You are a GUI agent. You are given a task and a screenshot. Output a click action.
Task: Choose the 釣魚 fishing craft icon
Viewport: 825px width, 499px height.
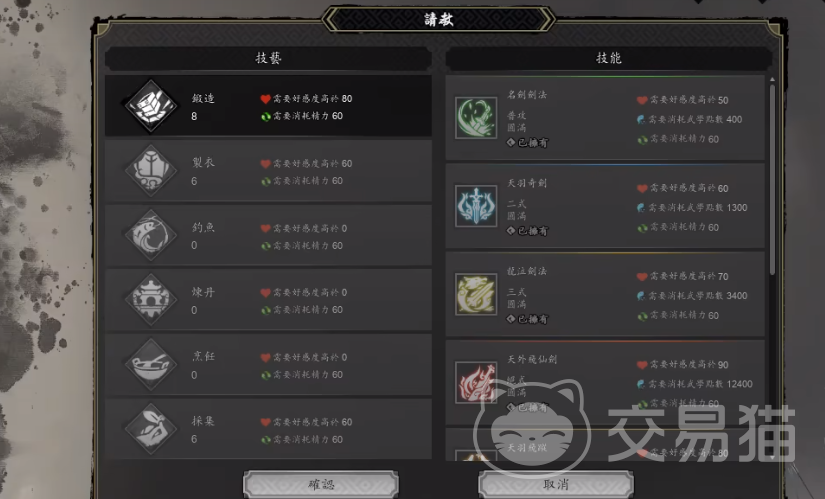[x=151, y=235]
